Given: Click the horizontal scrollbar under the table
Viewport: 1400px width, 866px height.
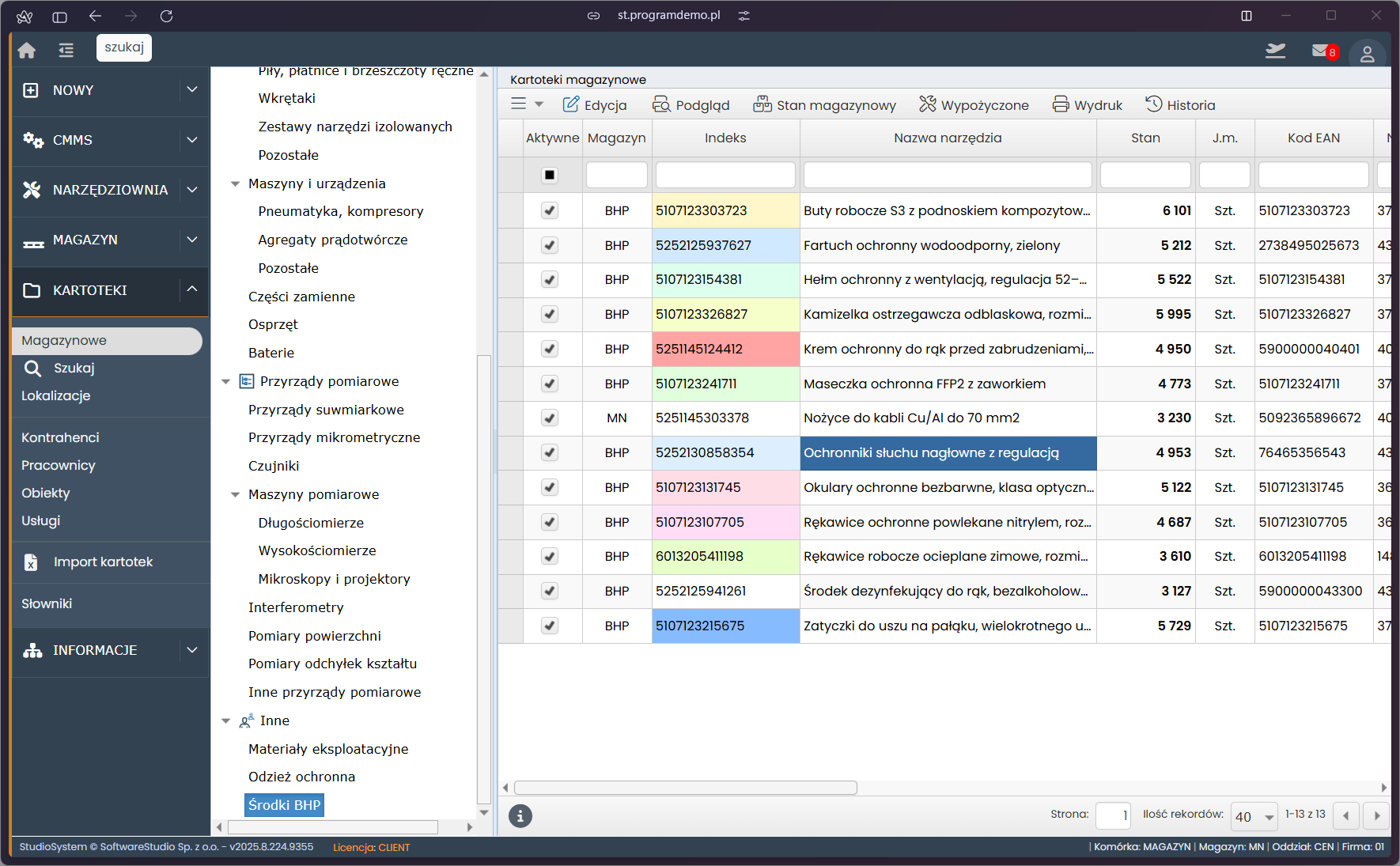Looking at the screenshot, I should tap(685, 788).
